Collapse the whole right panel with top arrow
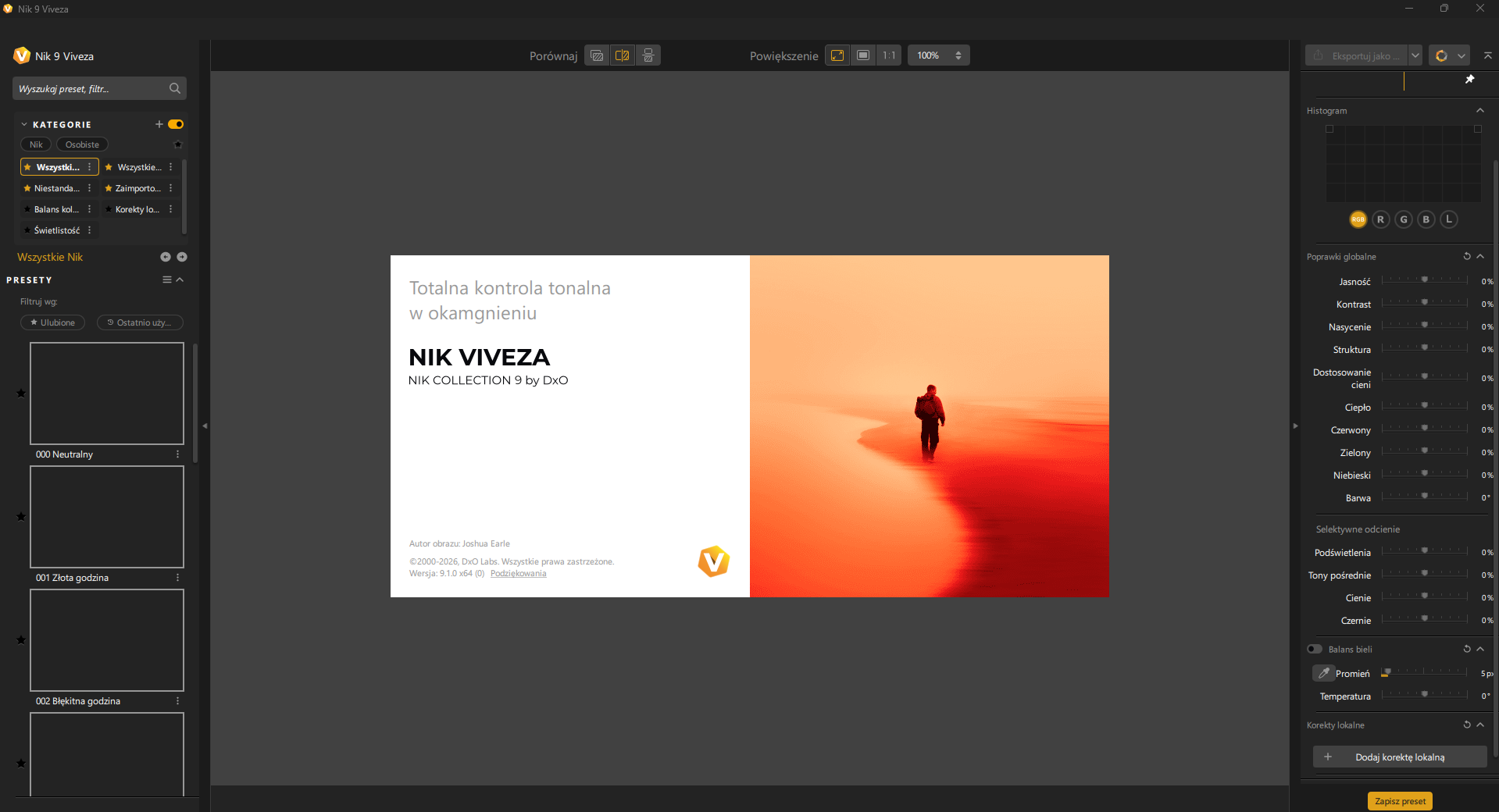Image resolution: width=1499 pixels, height=812 pixels. [x=1487, y=55]
